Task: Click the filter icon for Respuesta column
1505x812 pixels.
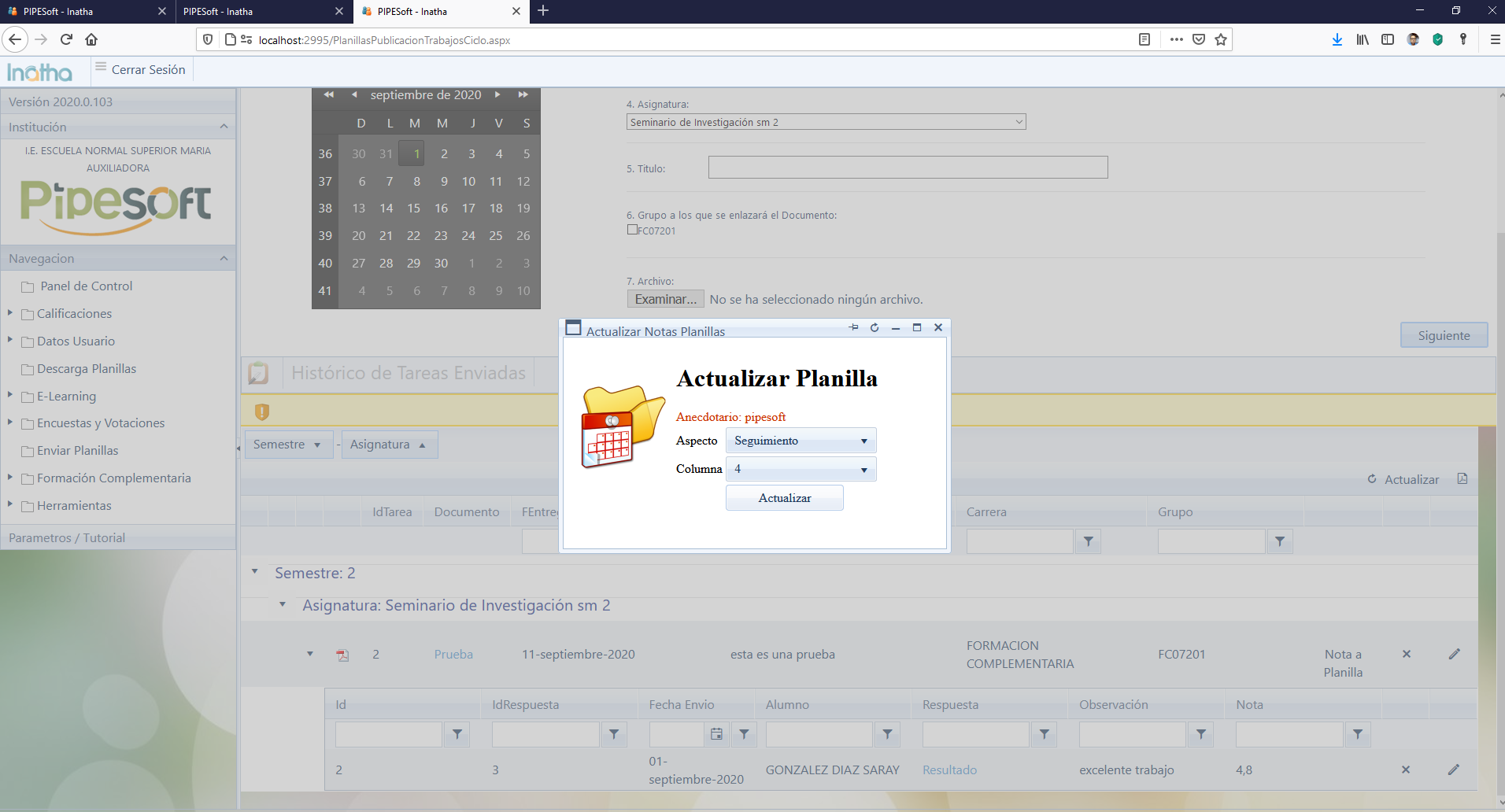Action: click(x=1044, y=734)
